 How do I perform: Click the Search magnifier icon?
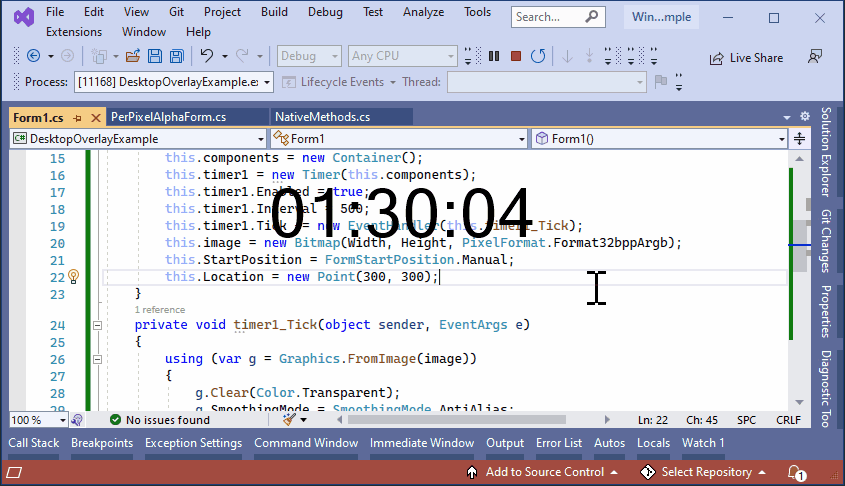(591, 17)
